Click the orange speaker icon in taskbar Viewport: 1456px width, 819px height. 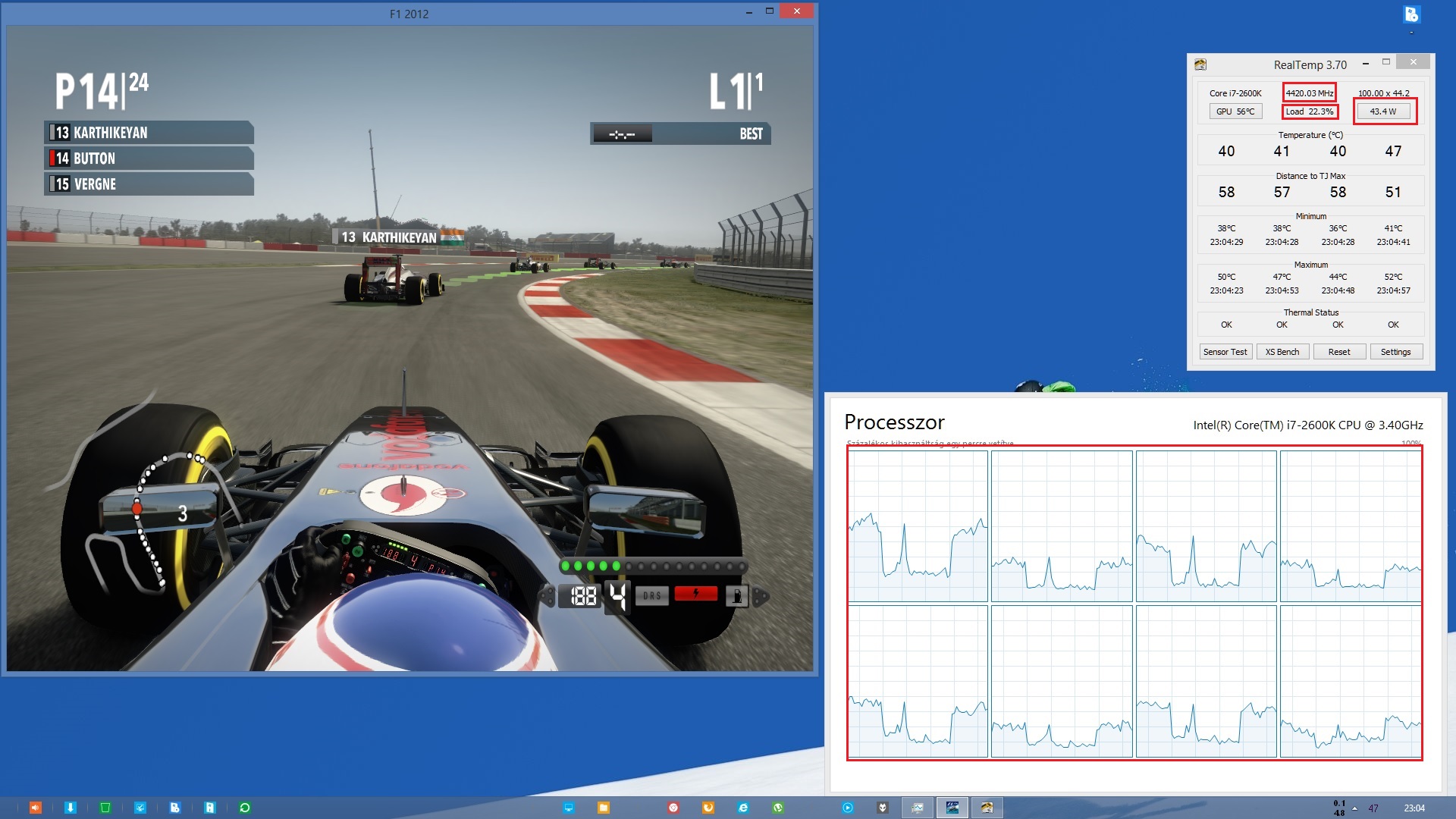(36, 808)
